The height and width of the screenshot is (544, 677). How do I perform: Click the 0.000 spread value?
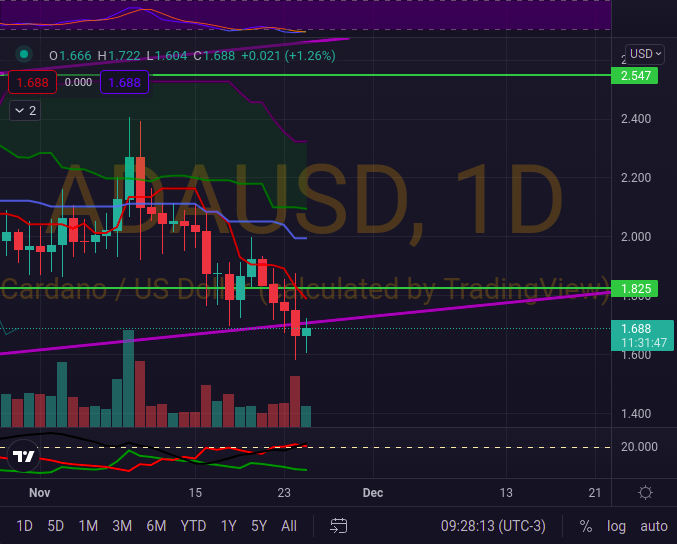pyautogui.click(x=78, y=82)
